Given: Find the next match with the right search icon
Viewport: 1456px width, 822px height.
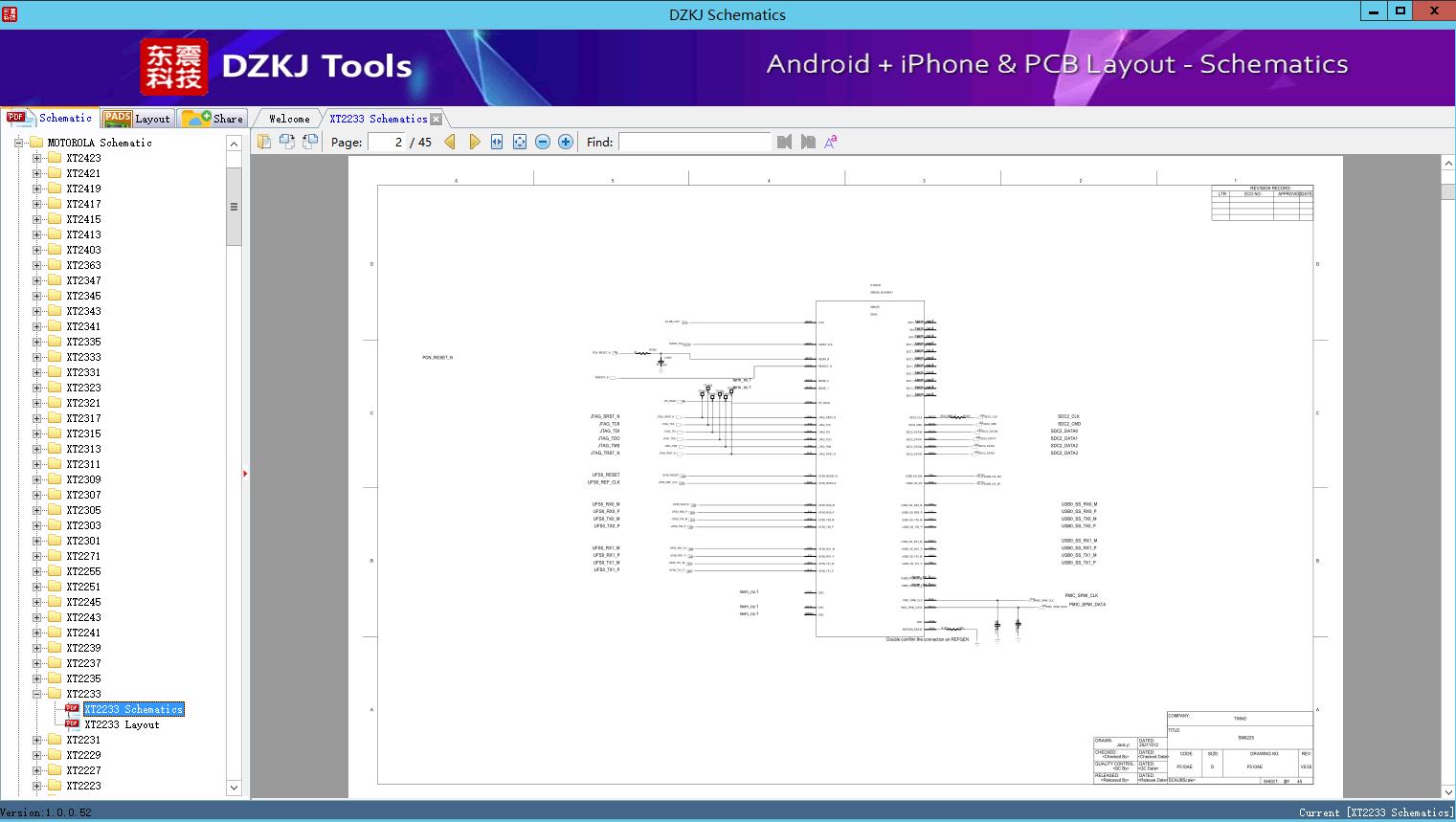Looking at the screenshot, I should pyautogui.click(x=808, y=142).
